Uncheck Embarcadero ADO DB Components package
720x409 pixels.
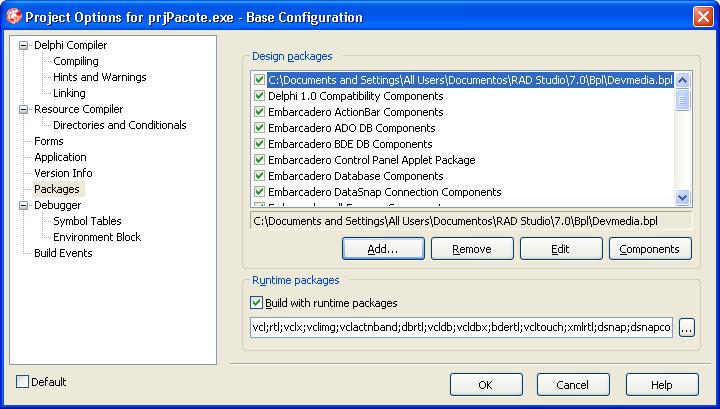click(x=260, y=128)
